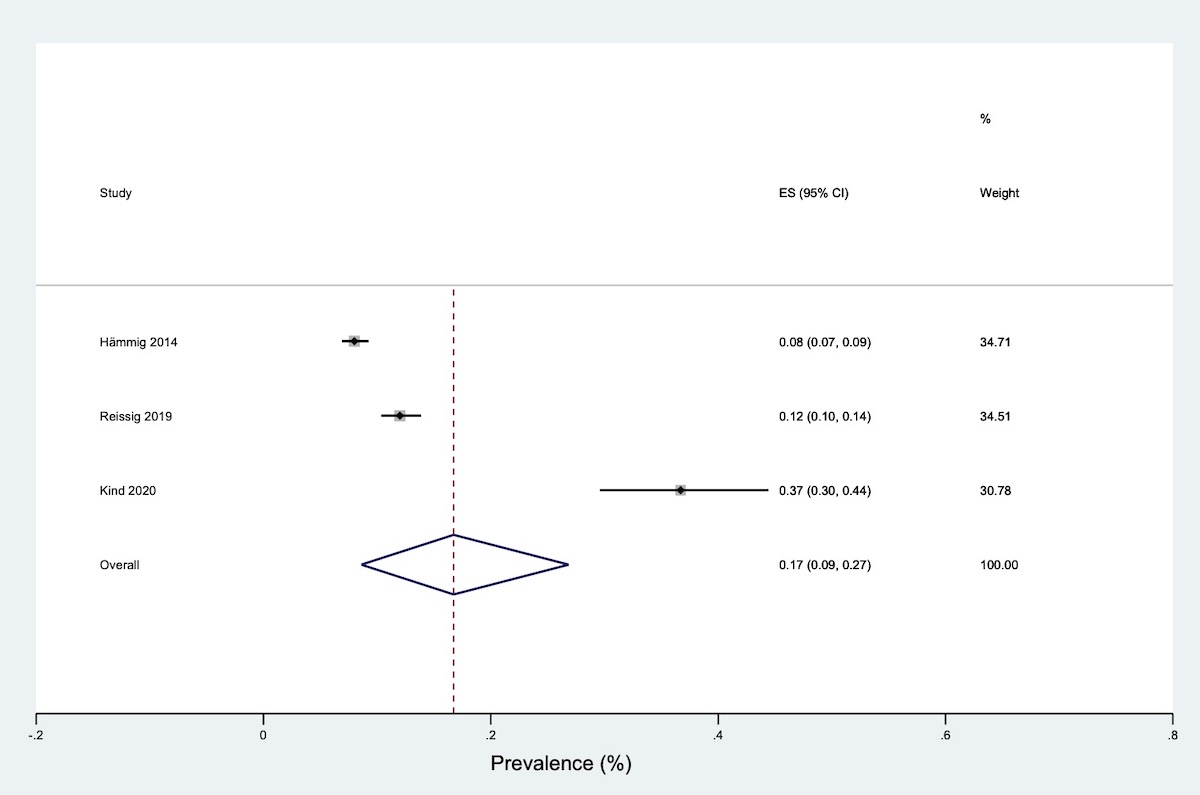Click the ES (95% CI) column header
1200x795 pixels.
(x=814, y=193)
